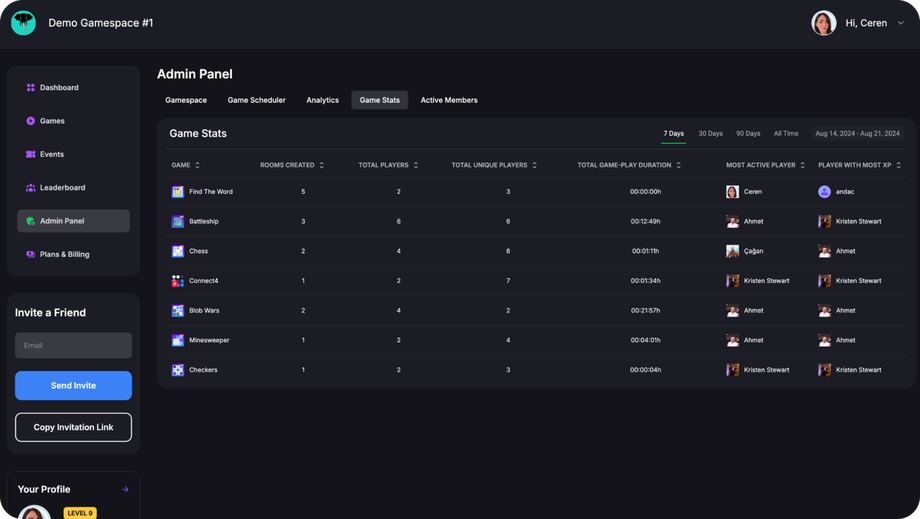Image resolution: width=920 pixels, height=519 pixels.
Task: Switch to the Analytics tab
Action: pos(322,100)
